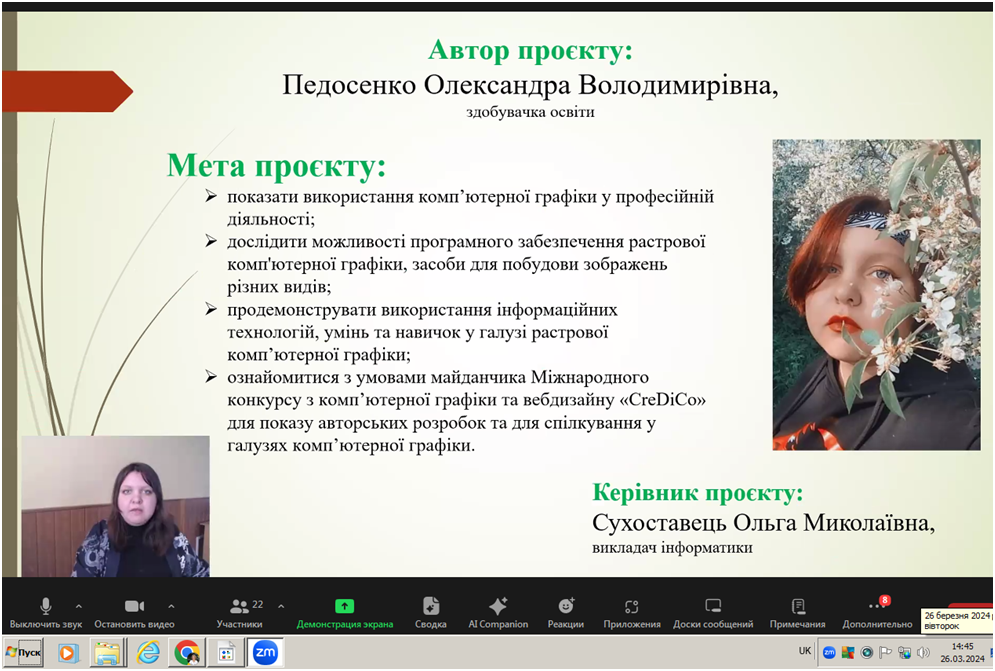Viewport: 995px width, 671px height.
Task: Click the heading "Керівник проєкту:"
Action: pos(697,493)
